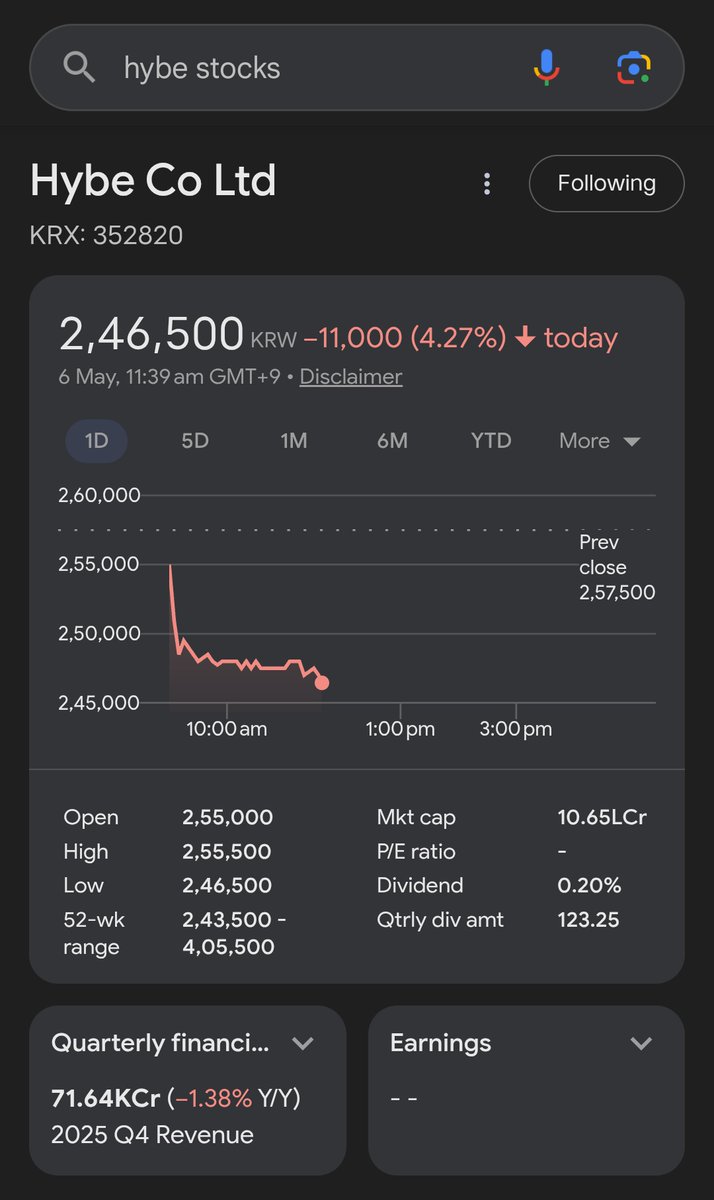The image size is (714, 1200).
Task: Expand the Quarterly financials card chevron
Action: [x=303, y=1044]
